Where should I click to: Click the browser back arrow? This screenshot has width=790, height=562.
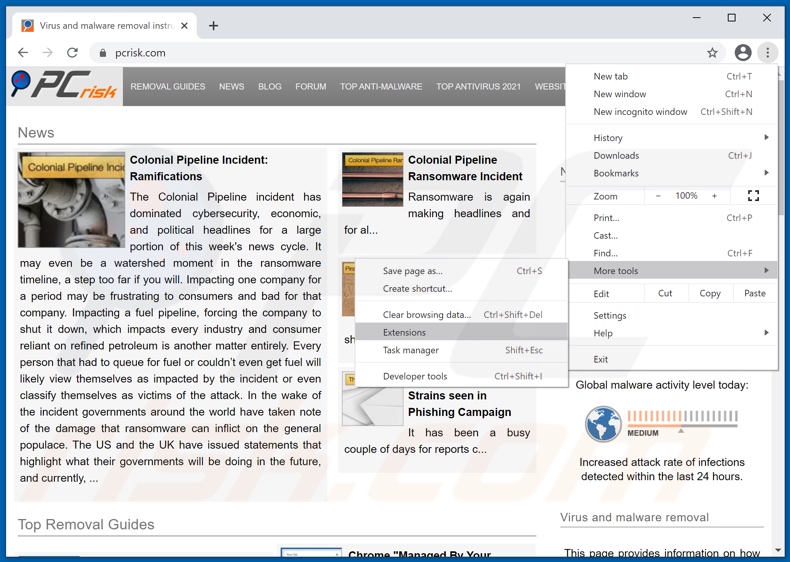(x=23, y=53)
